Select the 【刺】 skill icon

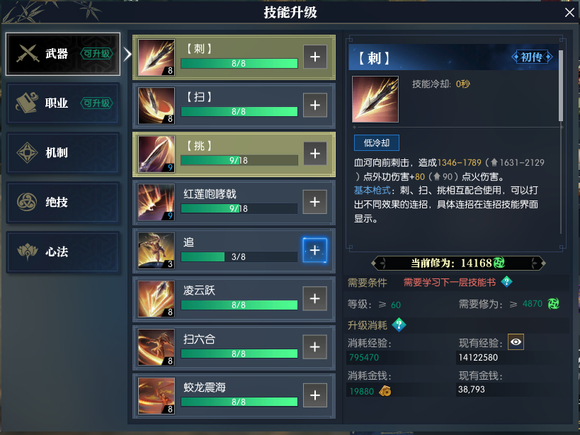[x=156, y=57]
